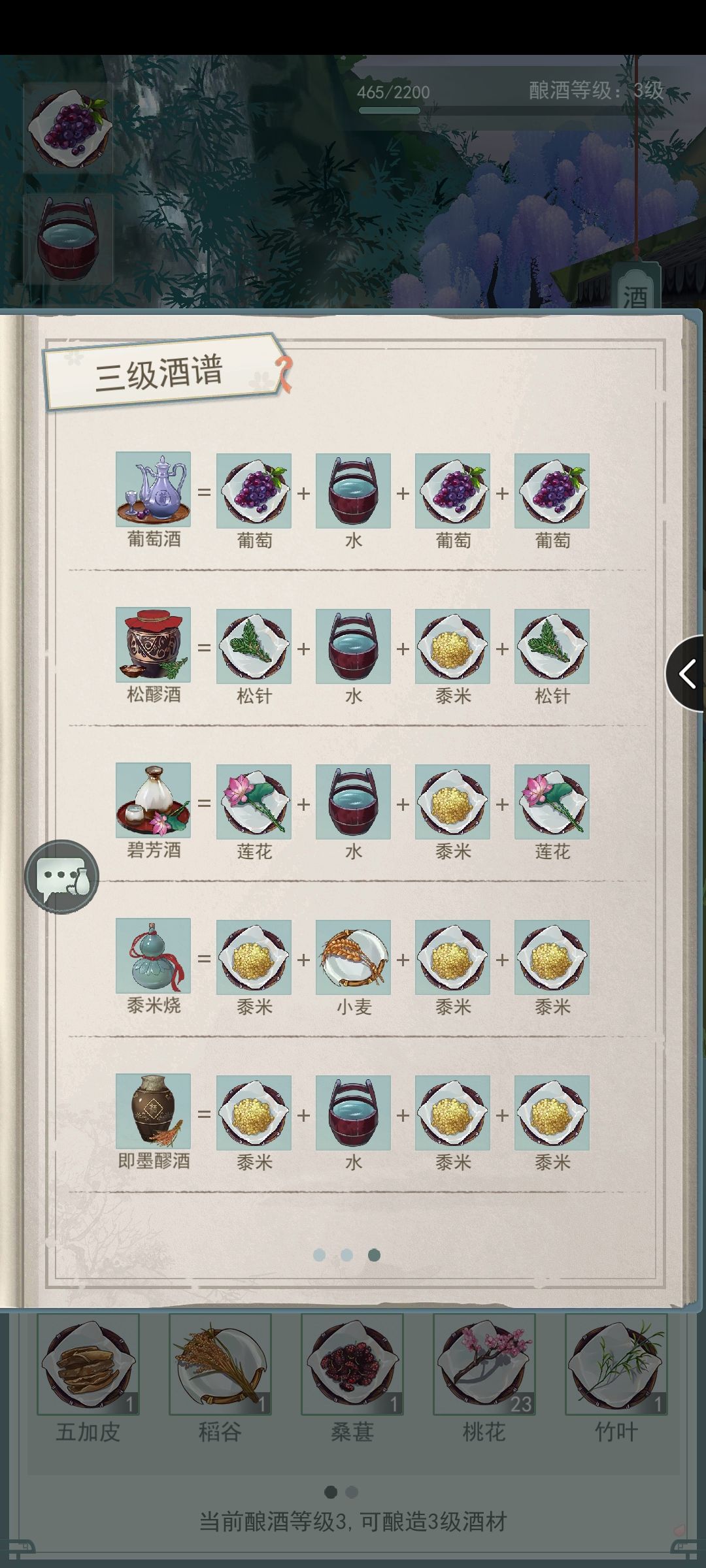
Task: Switch to the first recipe page dot
Action: pos(319,1255)
